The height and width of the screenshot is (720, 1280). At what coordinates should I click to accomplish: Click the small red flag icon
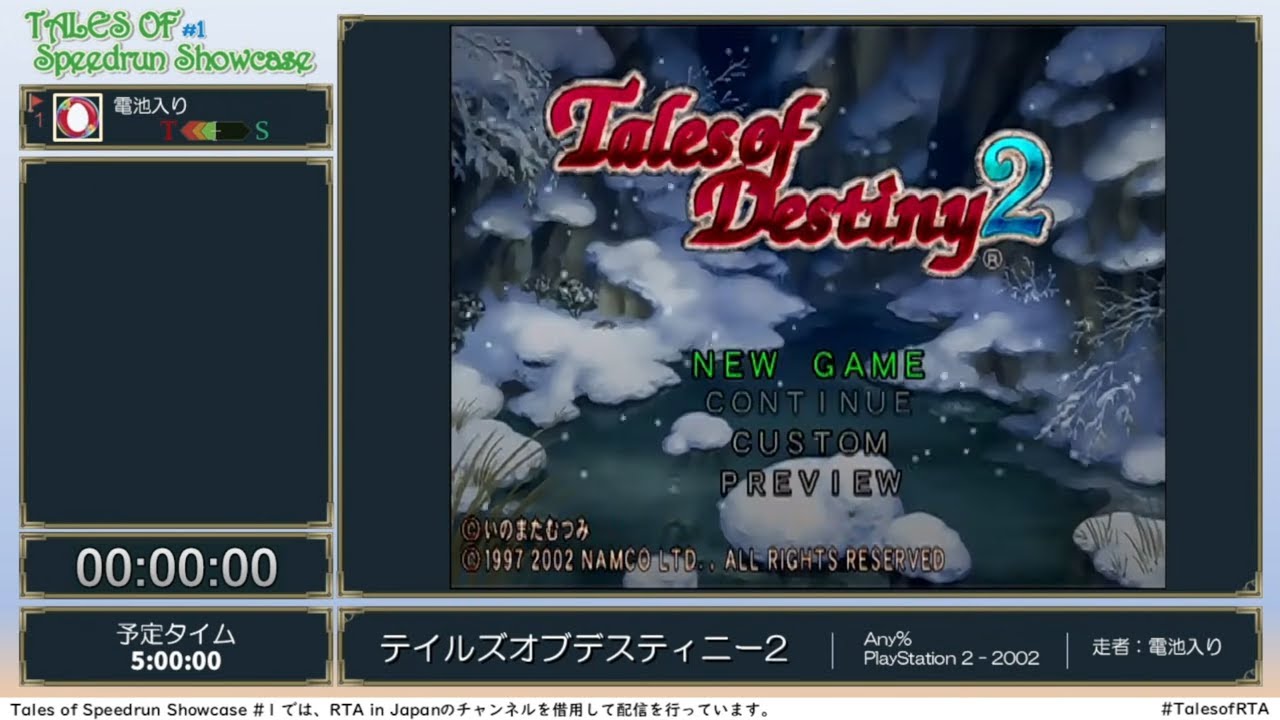pyautogui.click(x=36, y=102)
